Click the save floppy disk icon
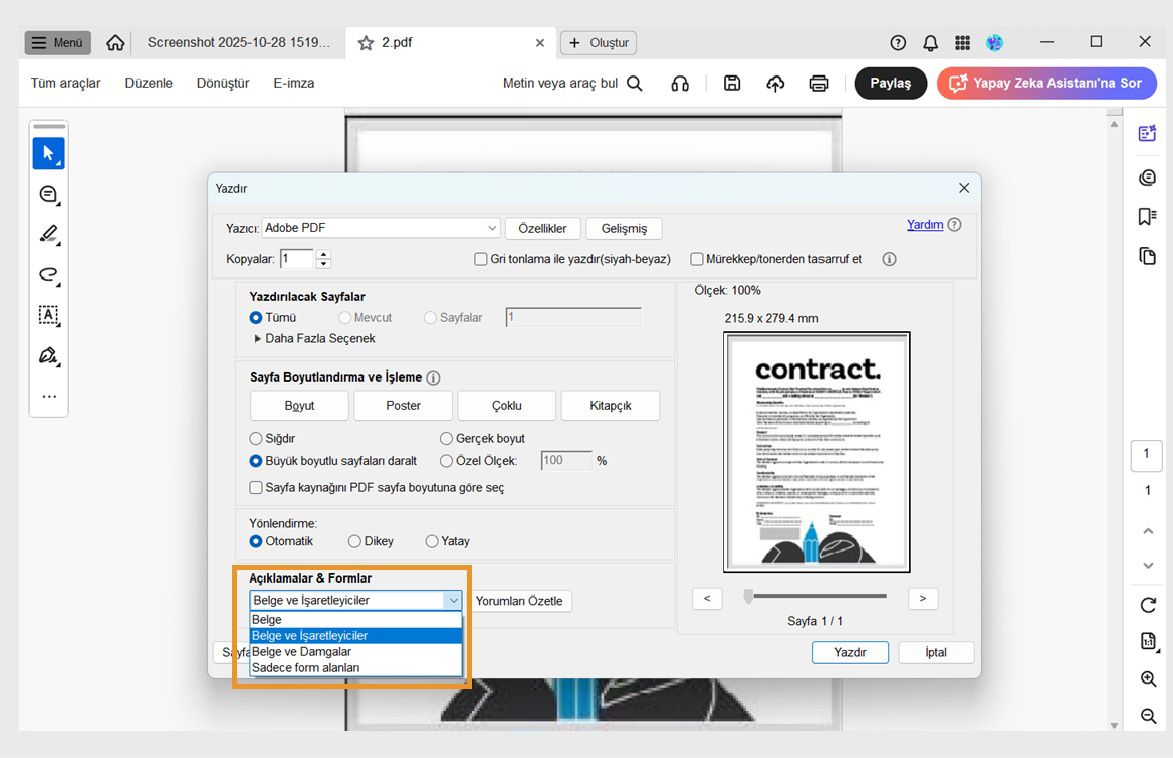This screenshot has height=758, width=1173. pyautogui.click(x=732, y=83)
